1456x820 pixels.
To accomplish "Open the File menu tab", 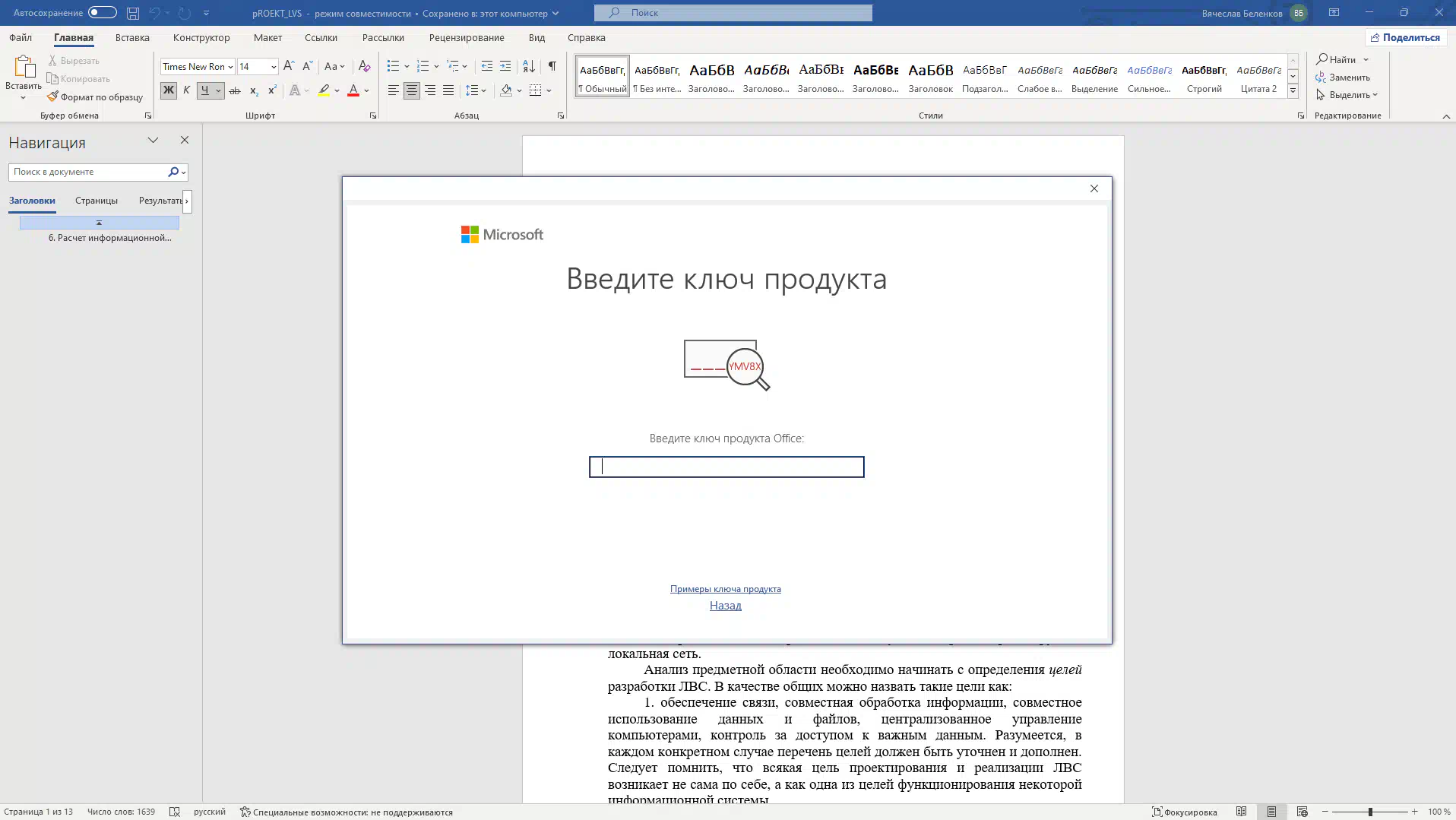I will (x=21, y=37).
